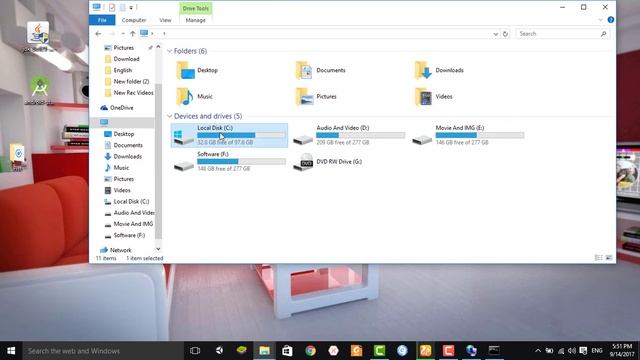Click the taskbar clock showing 5:51 PM
The image size is (640, 360).
pyautogui.click(x=622, y=351)
